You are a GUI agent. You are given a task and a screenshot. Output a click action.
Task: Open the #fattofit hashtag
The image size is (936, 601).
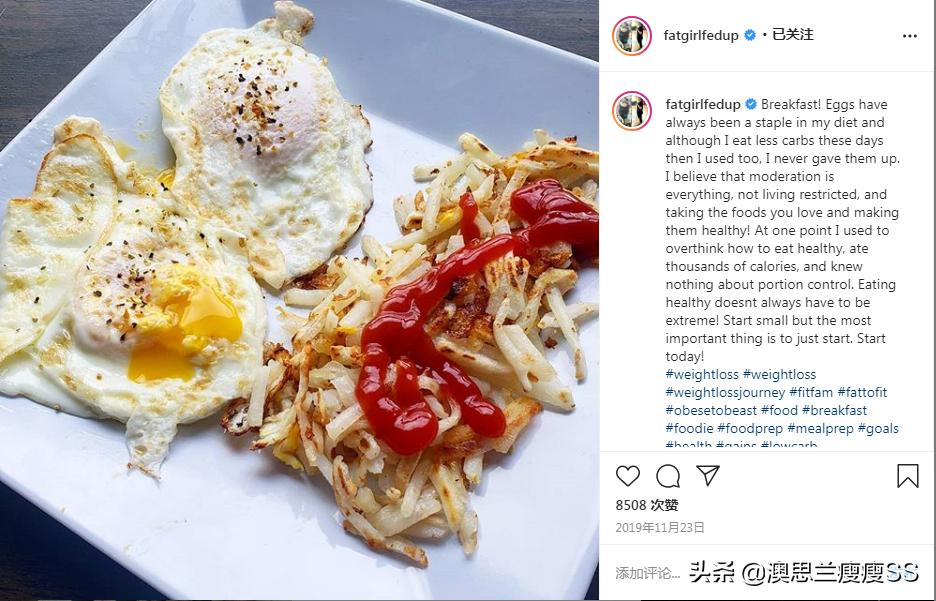click(x=862, y=392)
